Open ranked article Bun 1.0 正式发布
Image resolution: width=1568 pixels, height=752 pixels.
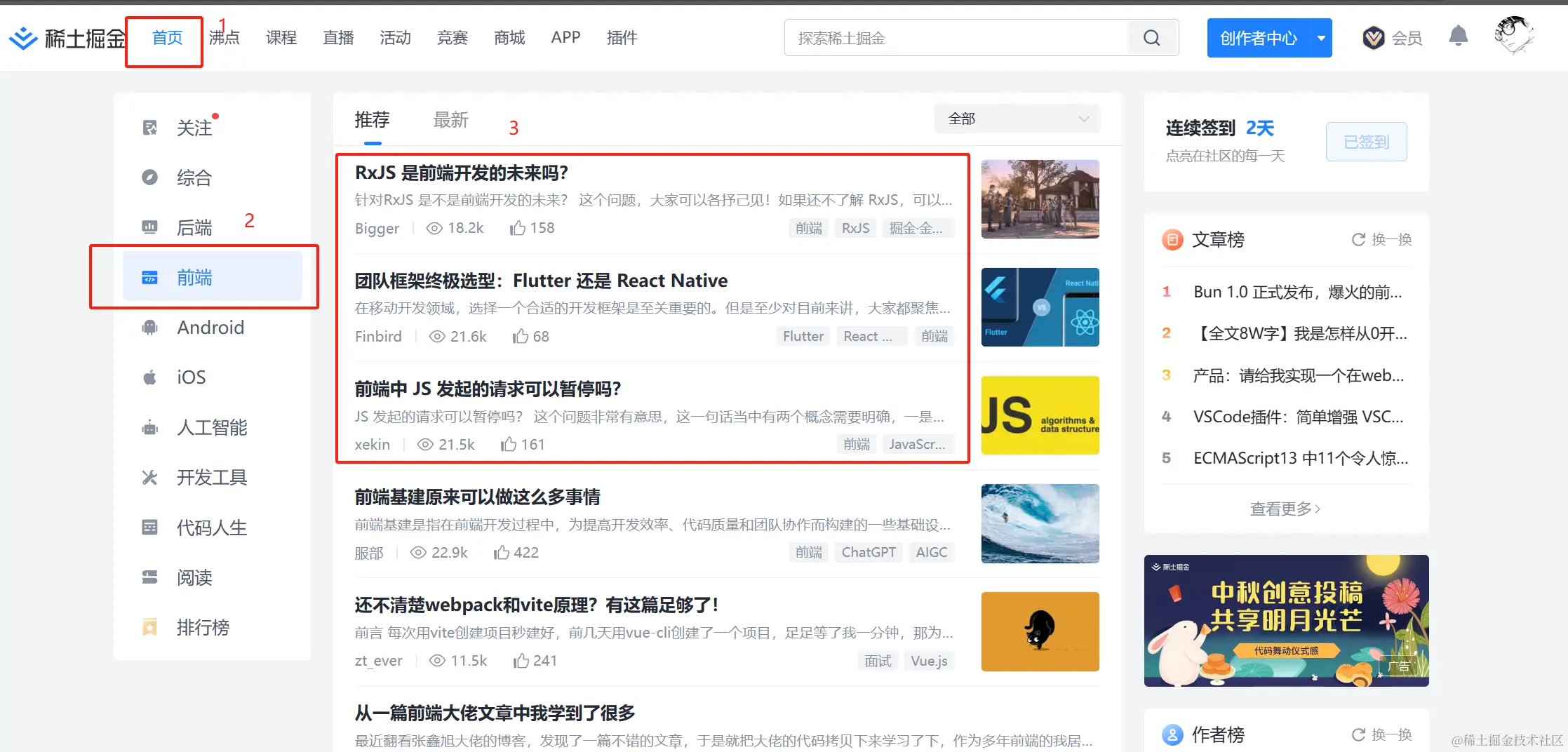click(x=1297, y=292)
